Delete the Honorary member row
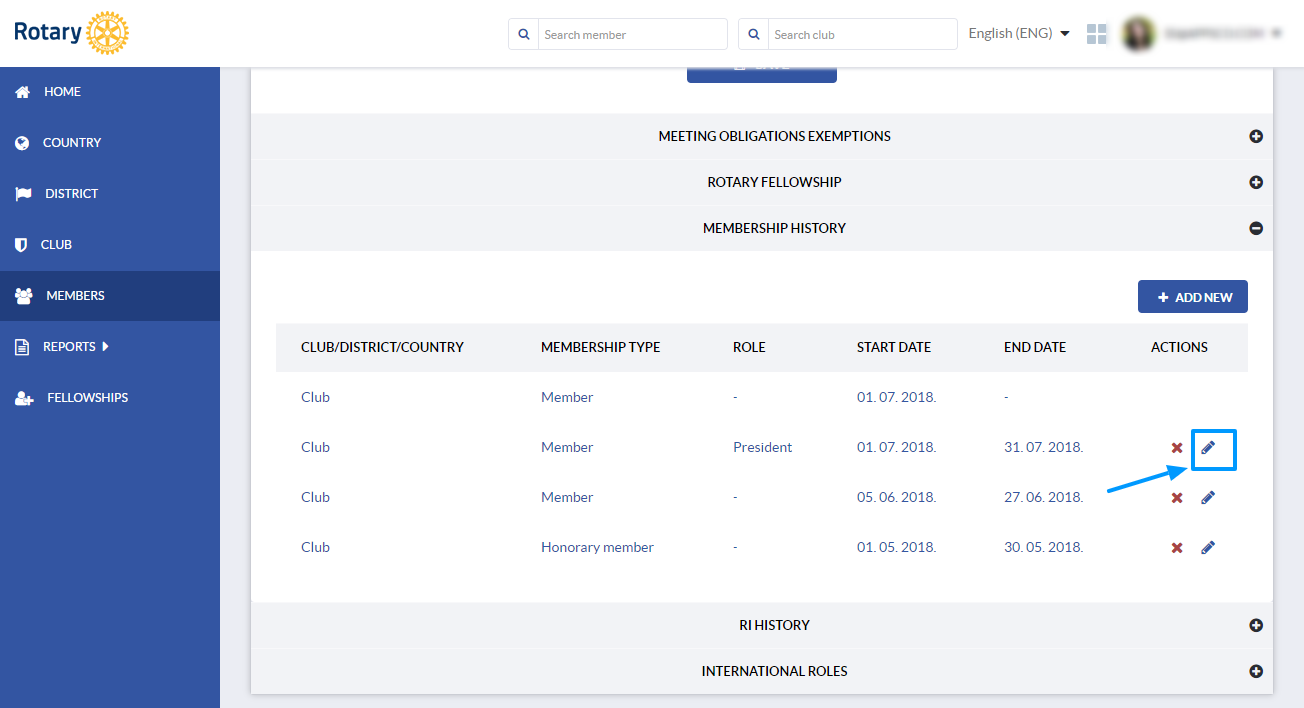The height and width of the screenshot is (708, 1304). click(x=1177, y=548)
